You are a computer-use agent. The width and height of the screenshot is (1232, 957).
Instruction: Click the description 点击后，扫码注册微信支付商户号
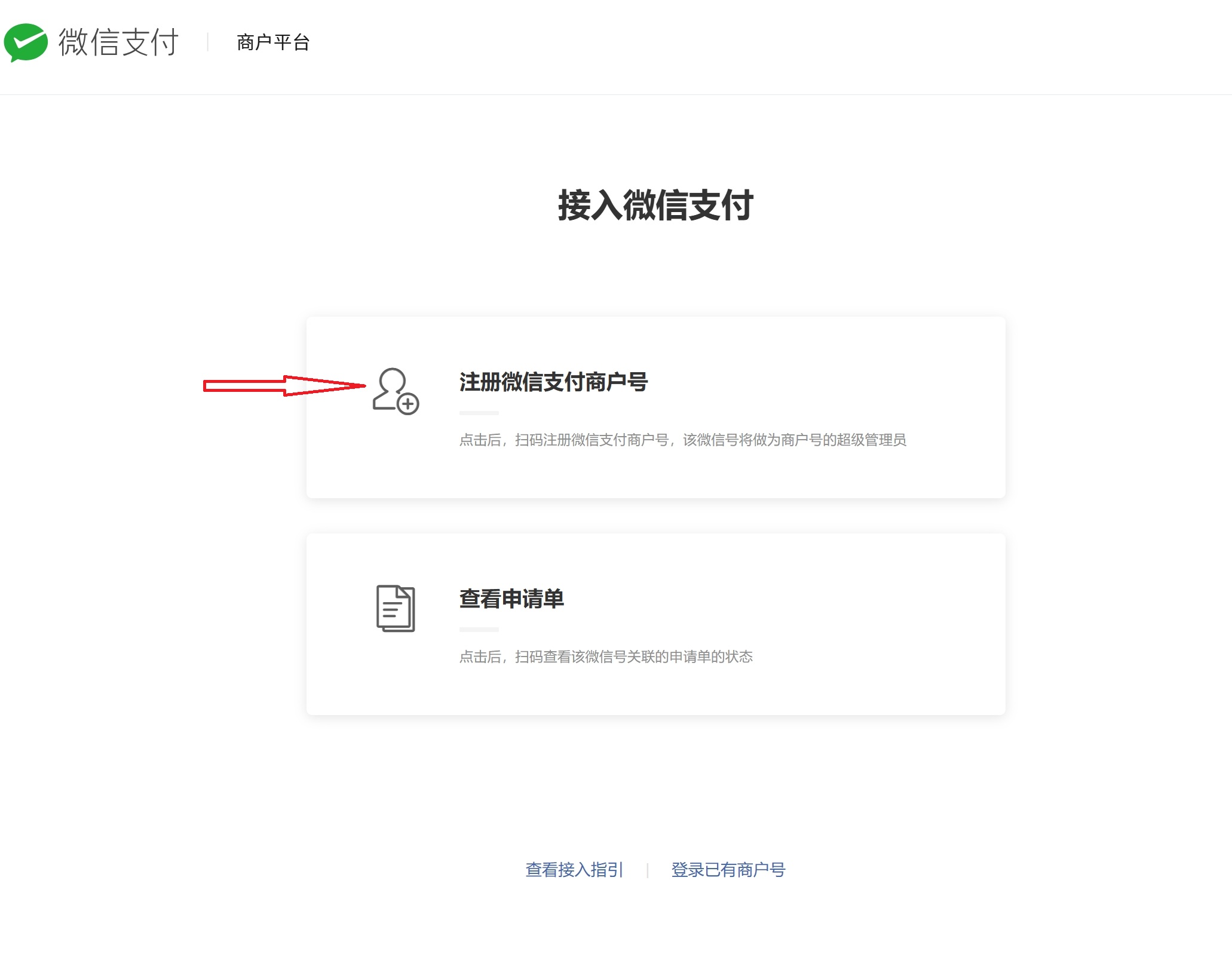point(682,440)
